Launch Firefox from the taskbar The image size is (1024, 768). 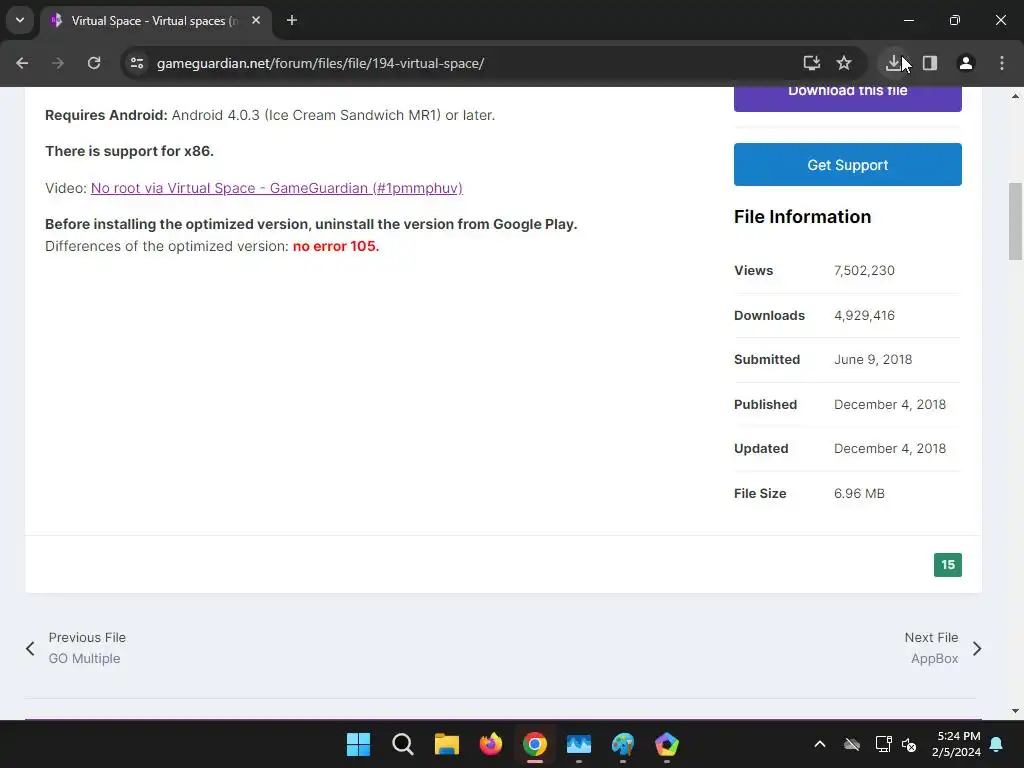tap(490, 744)
